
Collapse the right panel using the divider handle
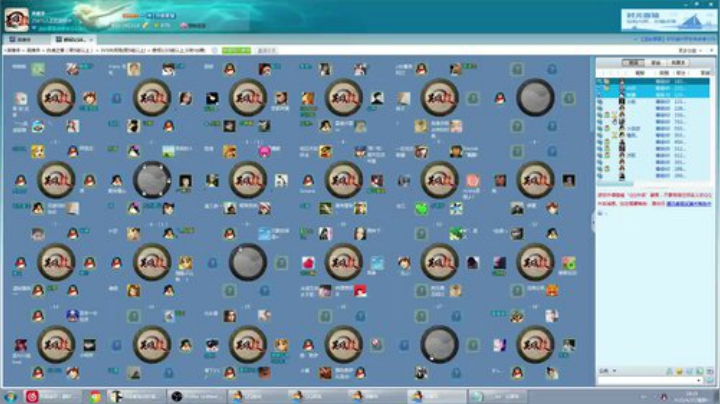[593, 223]
